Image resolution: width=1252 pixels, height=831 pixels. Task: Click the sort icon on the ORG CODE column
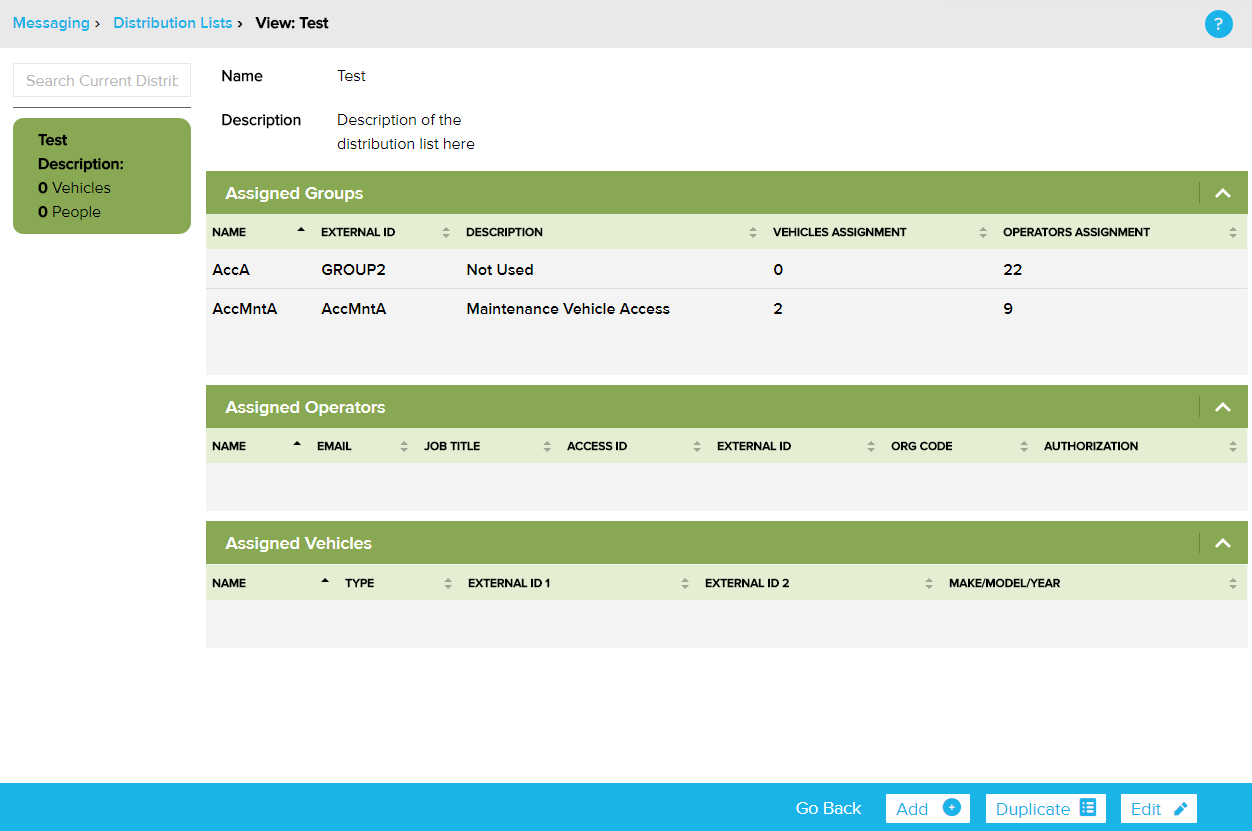pyautogui.click(x=1023, y=446)
